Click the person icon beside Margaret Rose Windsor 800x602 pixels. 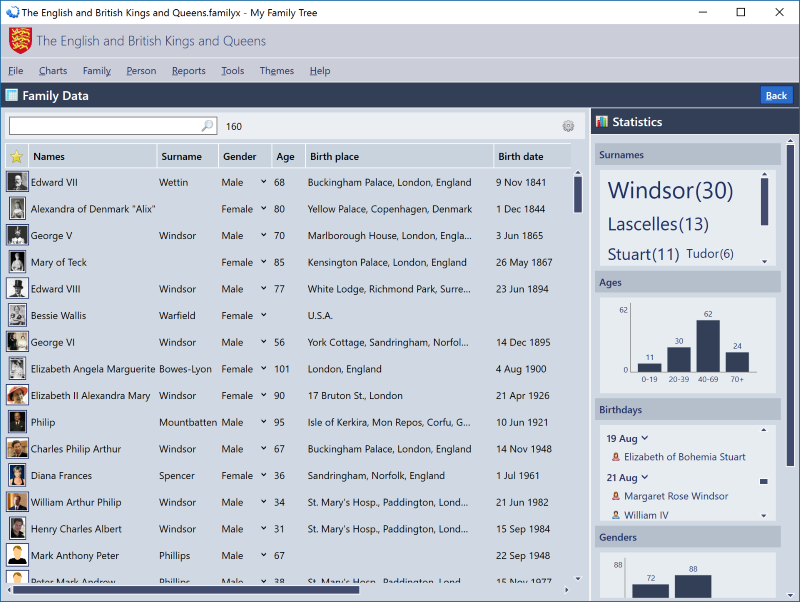pos(615,496)
